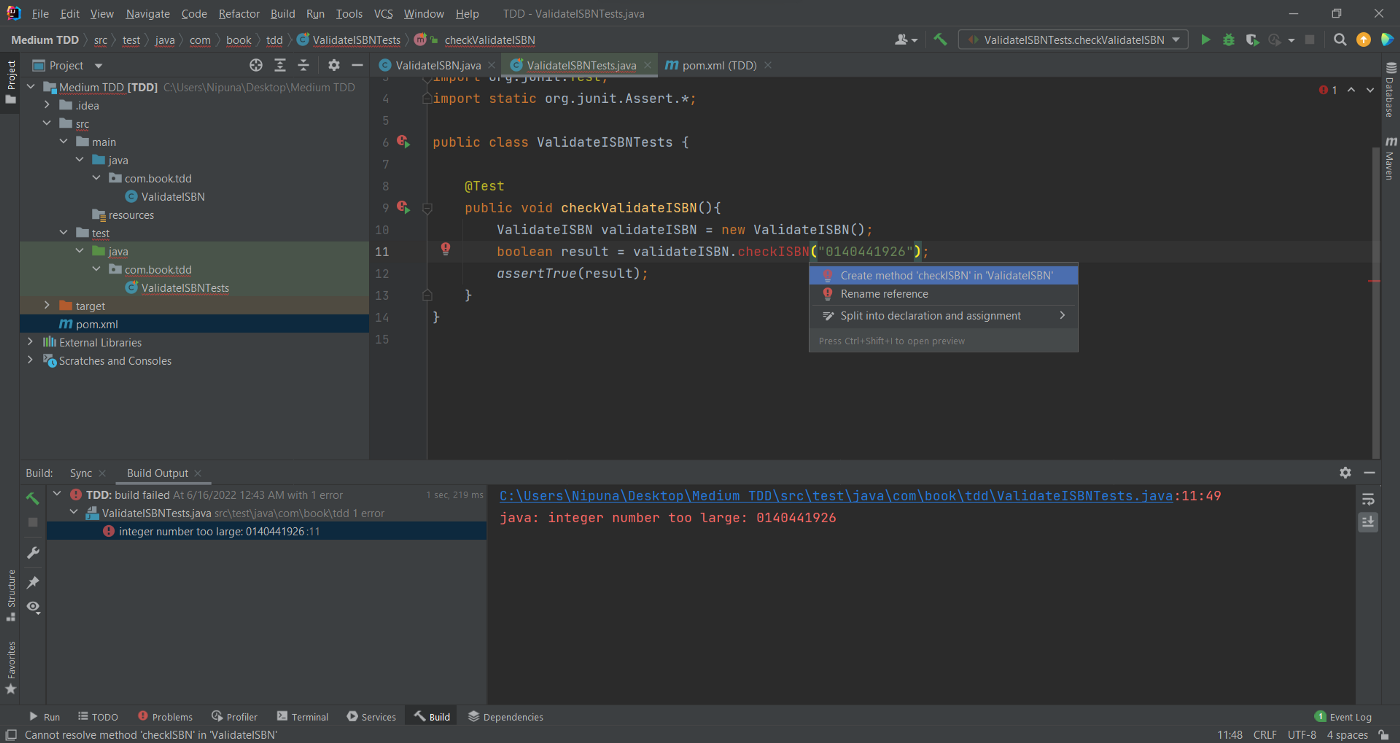Click the locate target icon in Project panel

click(x=256, y=65)
